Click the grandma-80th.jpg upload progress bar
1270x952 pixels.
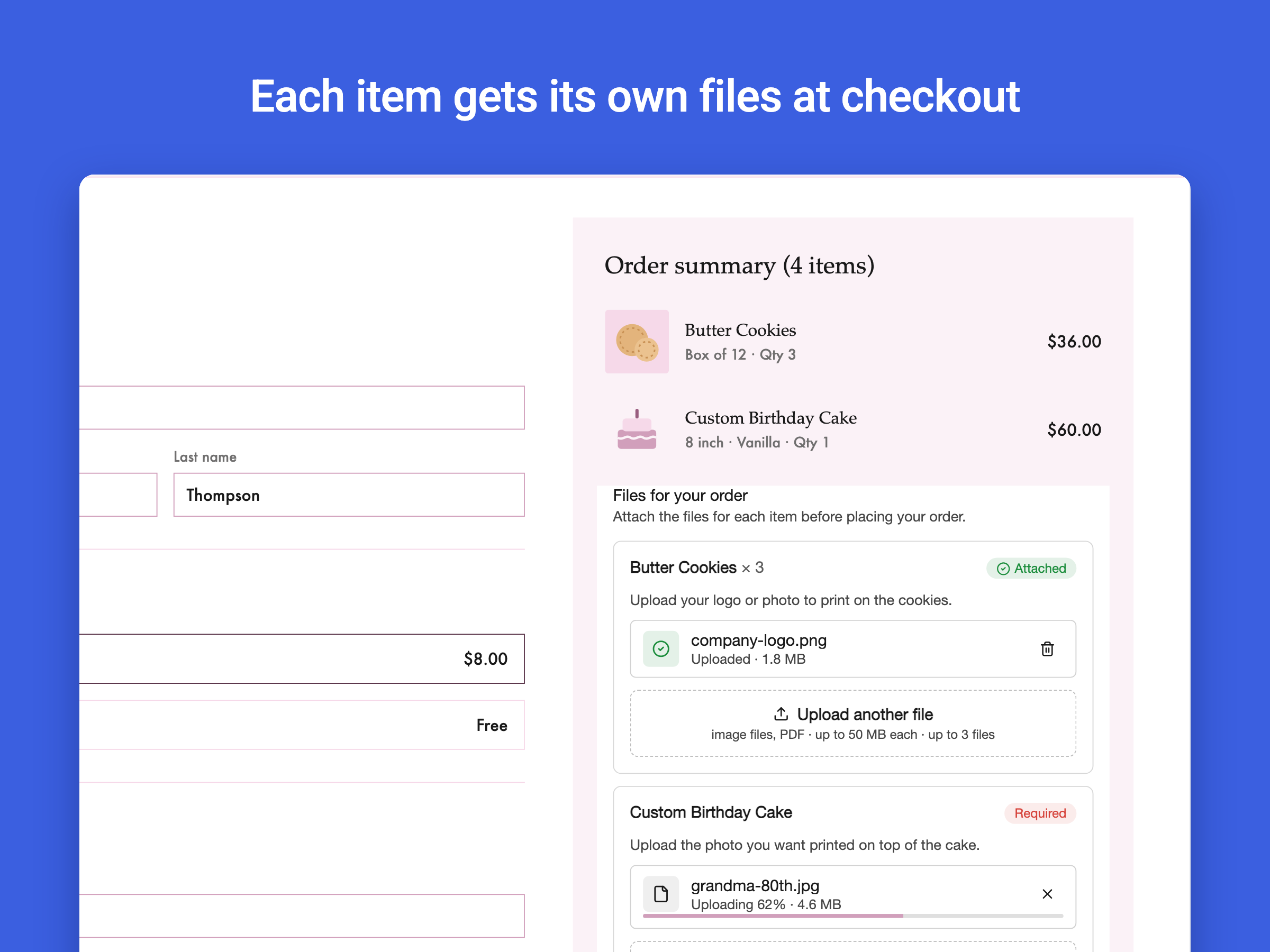coord(852,916)
